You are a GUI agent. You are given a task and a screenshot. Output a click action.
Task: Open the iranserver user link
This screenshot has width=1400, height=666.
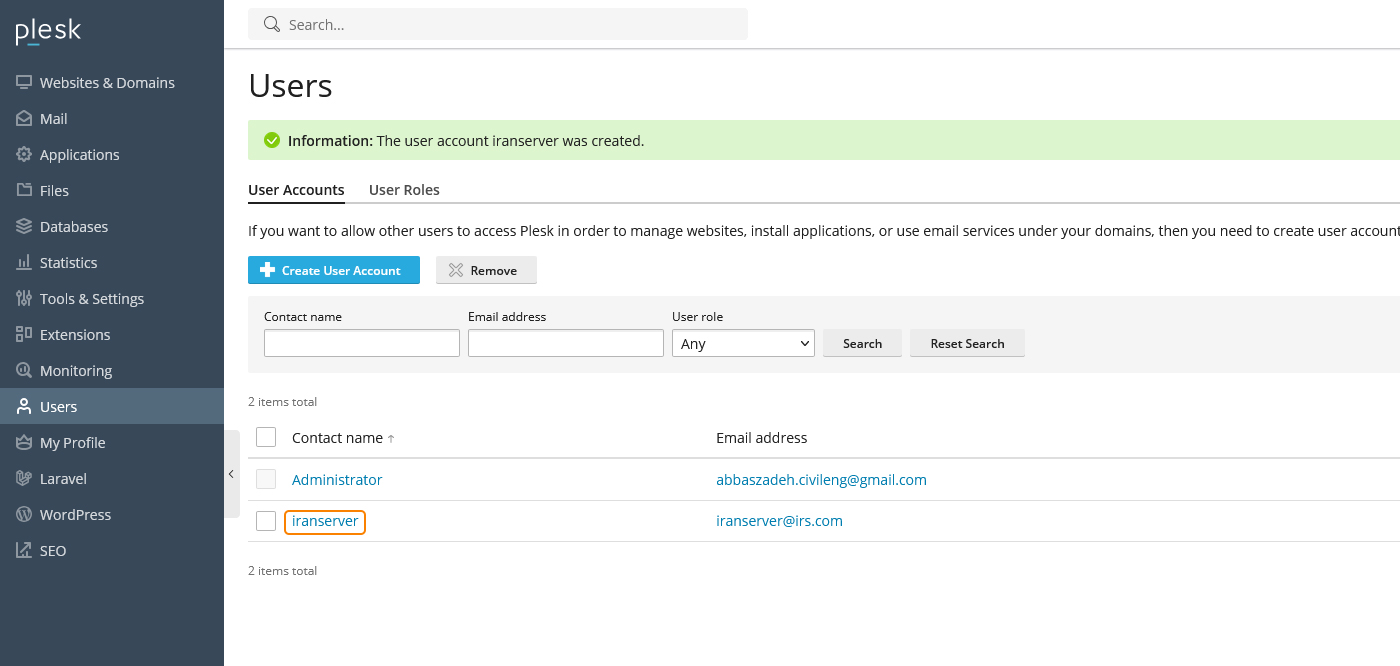pyautogui.click(x=325, y=521)
